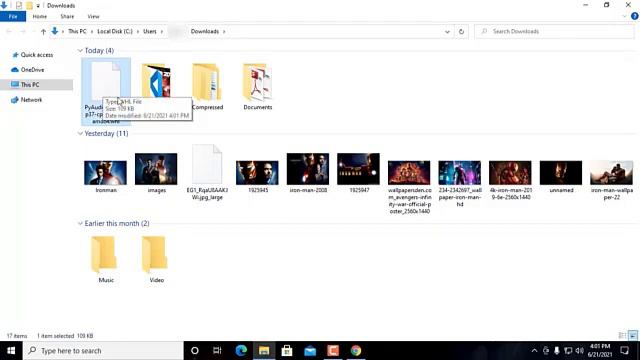Refresh the Downloads folder
The height and width of the screenshot is (360, 640).
point(461,31)
